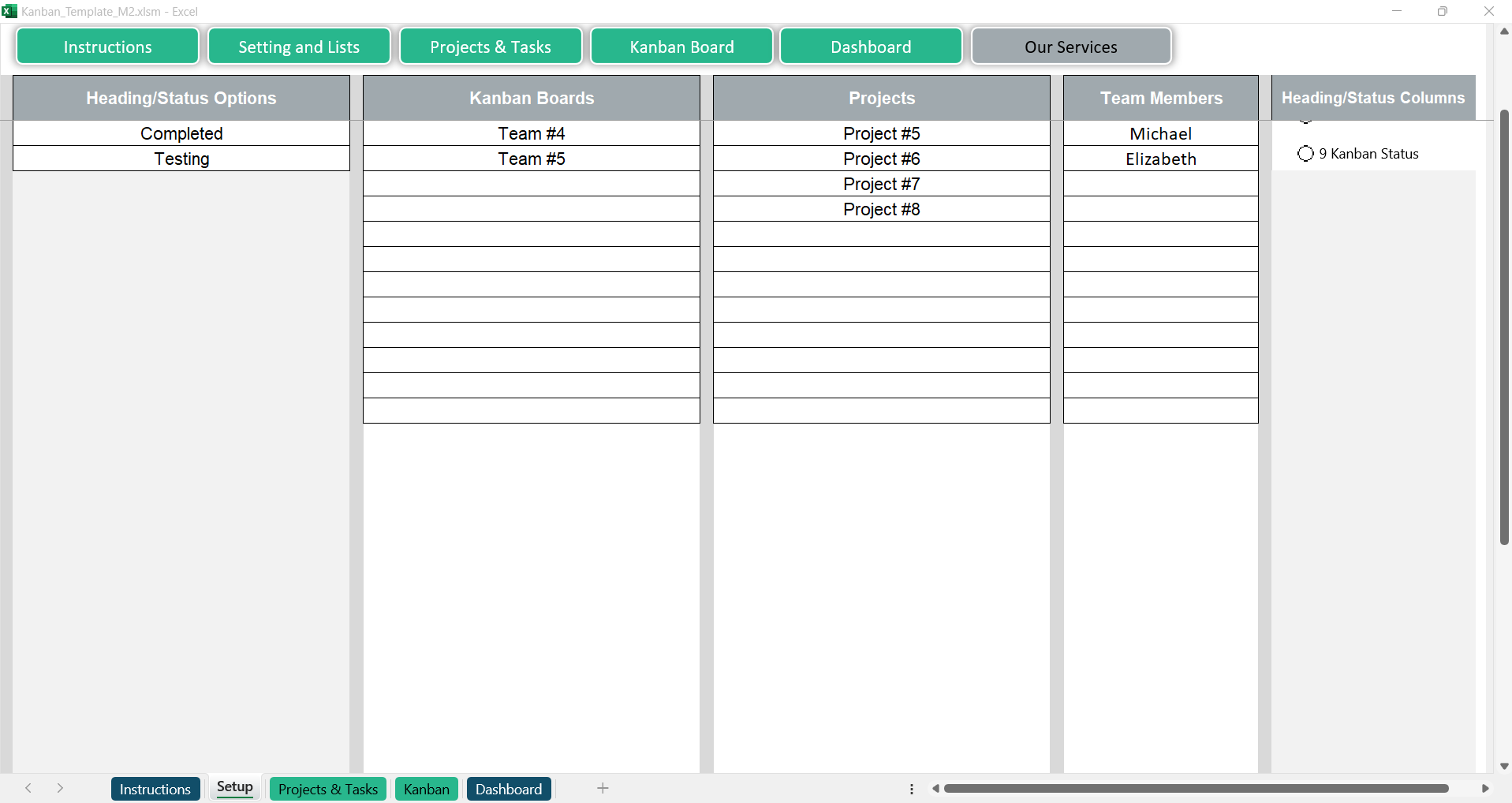
Task: Select the 9 Kanban Status radio button
Action: (1305, 153)
